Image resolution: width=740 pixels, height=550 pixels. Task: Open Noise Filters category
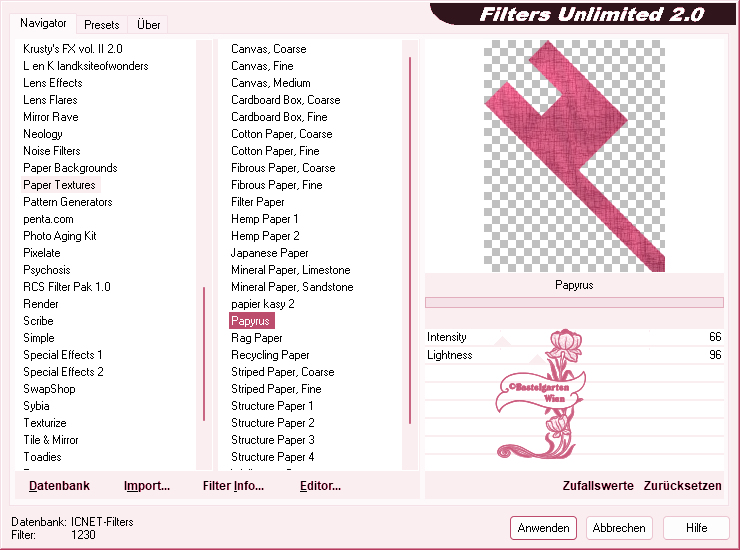52,151
